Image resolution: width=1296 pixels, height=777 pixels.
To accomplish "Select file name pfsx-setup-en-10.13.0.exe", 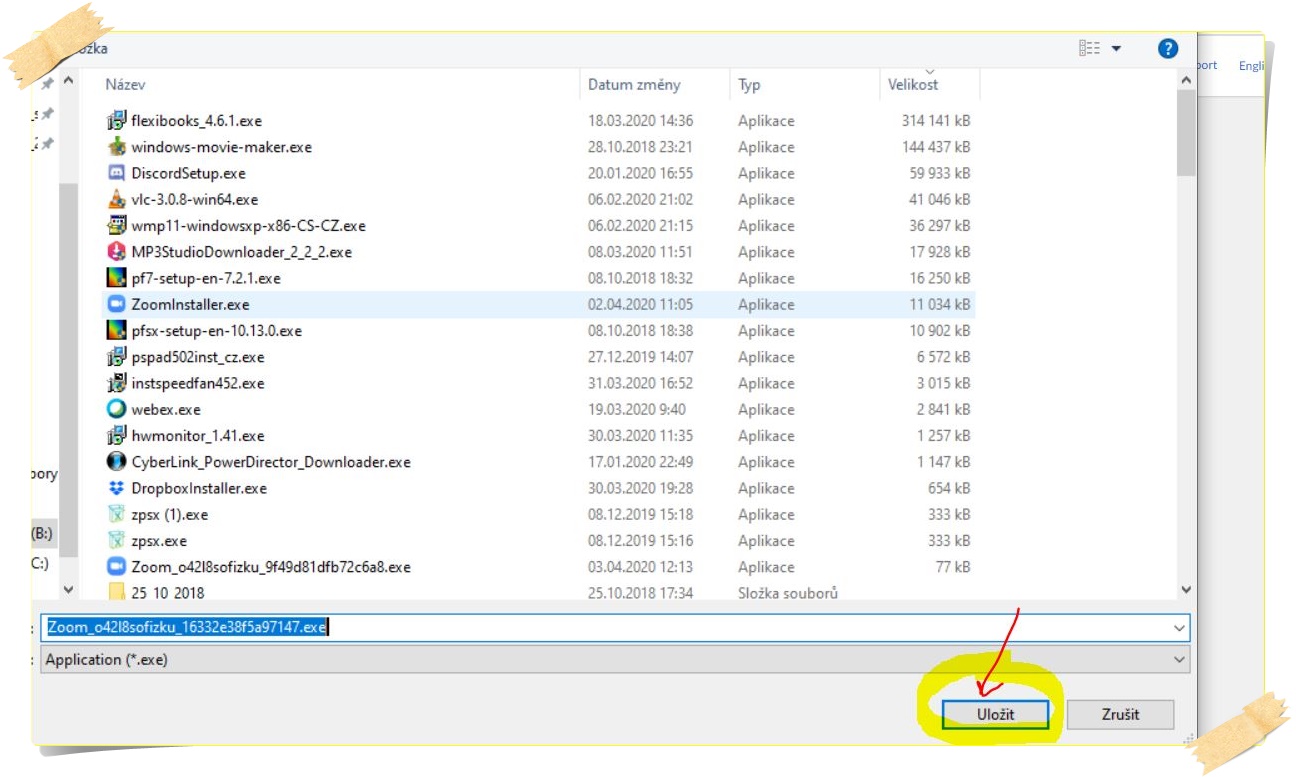I will pos(217,331).
